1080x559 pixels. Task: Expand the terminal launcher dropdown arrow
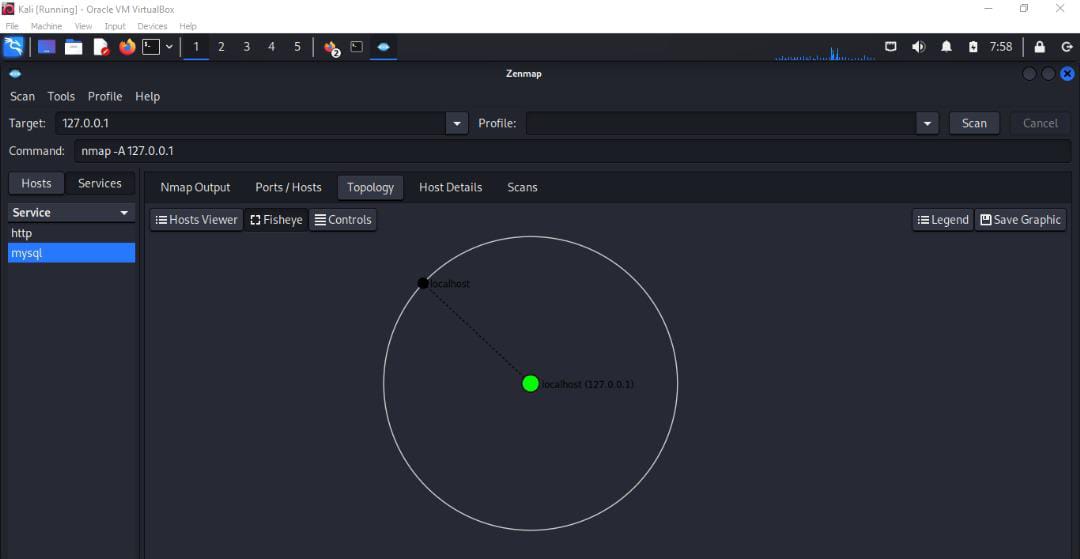[169, 47]
